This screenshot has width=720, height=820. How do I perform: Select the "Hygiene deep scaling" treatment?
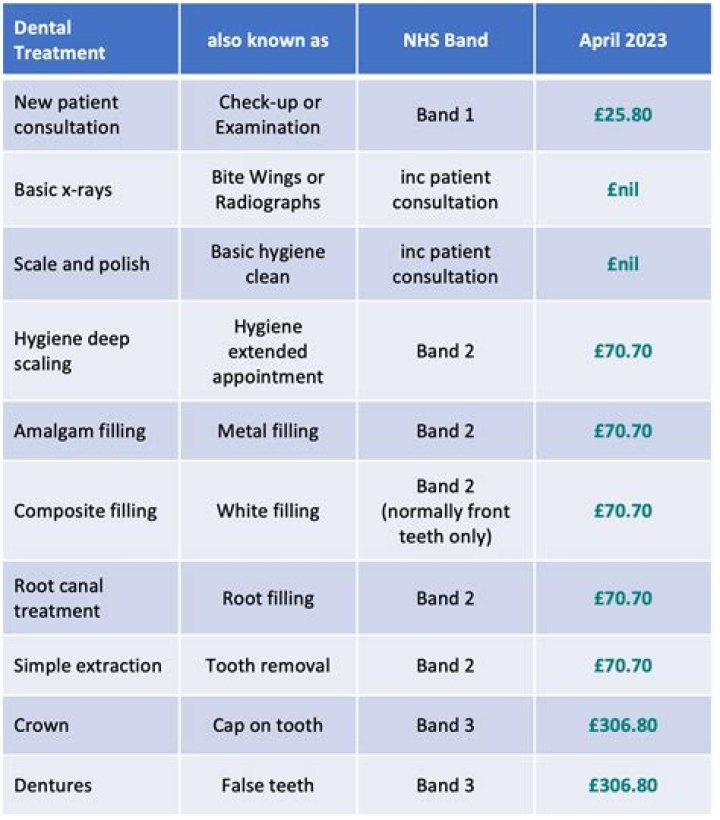72,351
